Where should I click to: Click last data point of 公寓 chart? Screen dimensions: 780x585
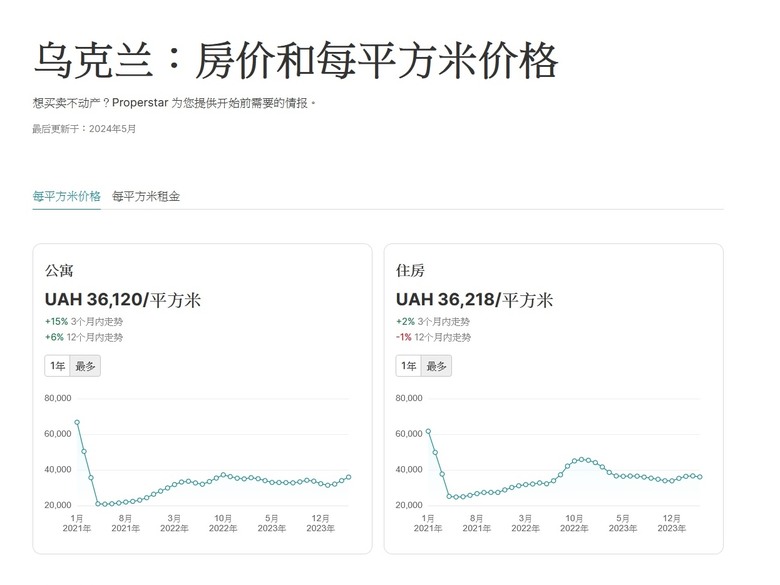(x=349, y=477)
